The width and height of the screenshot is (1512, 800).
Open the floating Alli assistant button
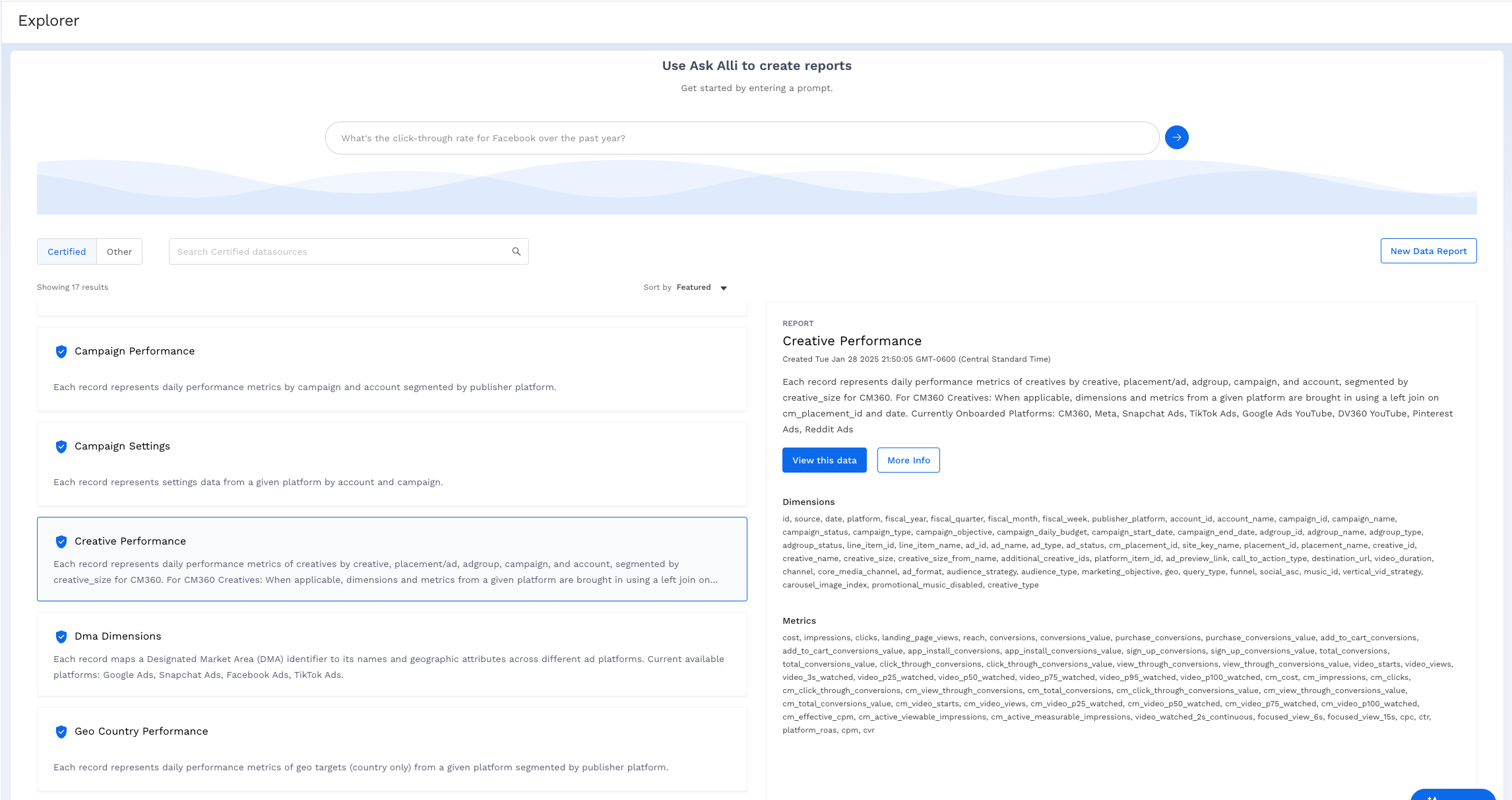coord(1452,795)
